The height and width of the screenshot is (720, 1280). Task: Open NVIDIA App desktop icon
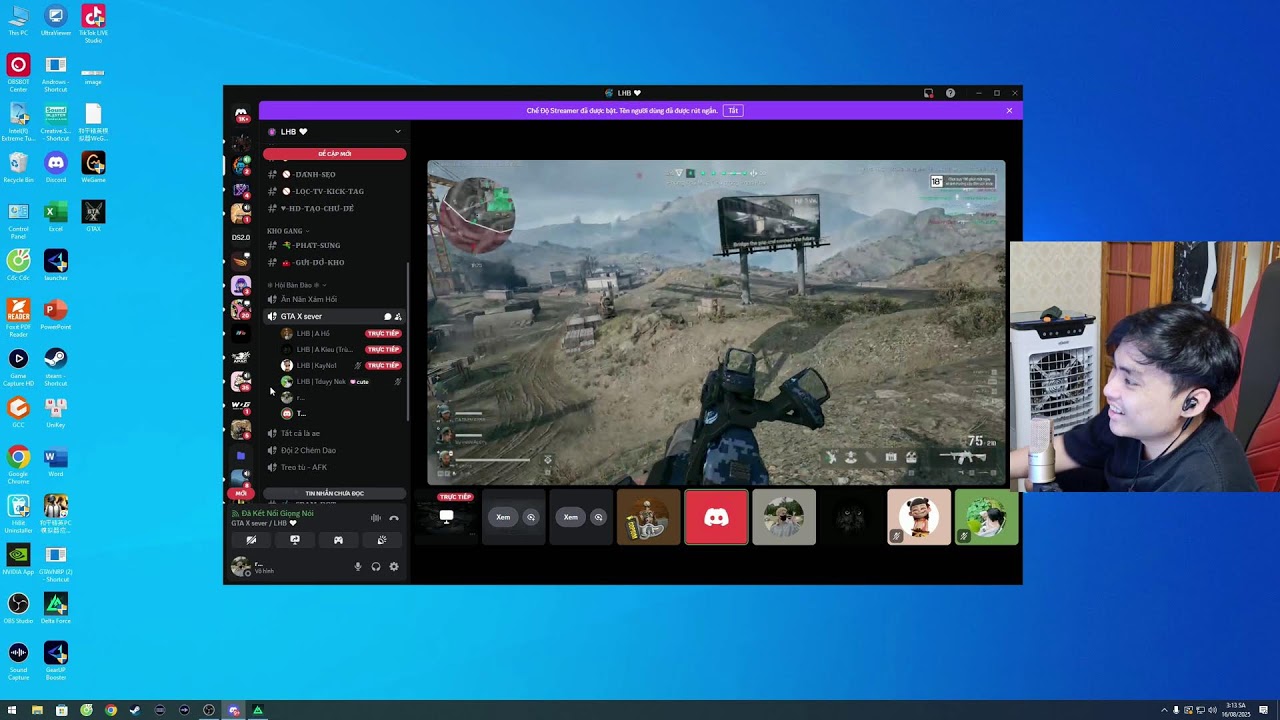tap(18, 559)
